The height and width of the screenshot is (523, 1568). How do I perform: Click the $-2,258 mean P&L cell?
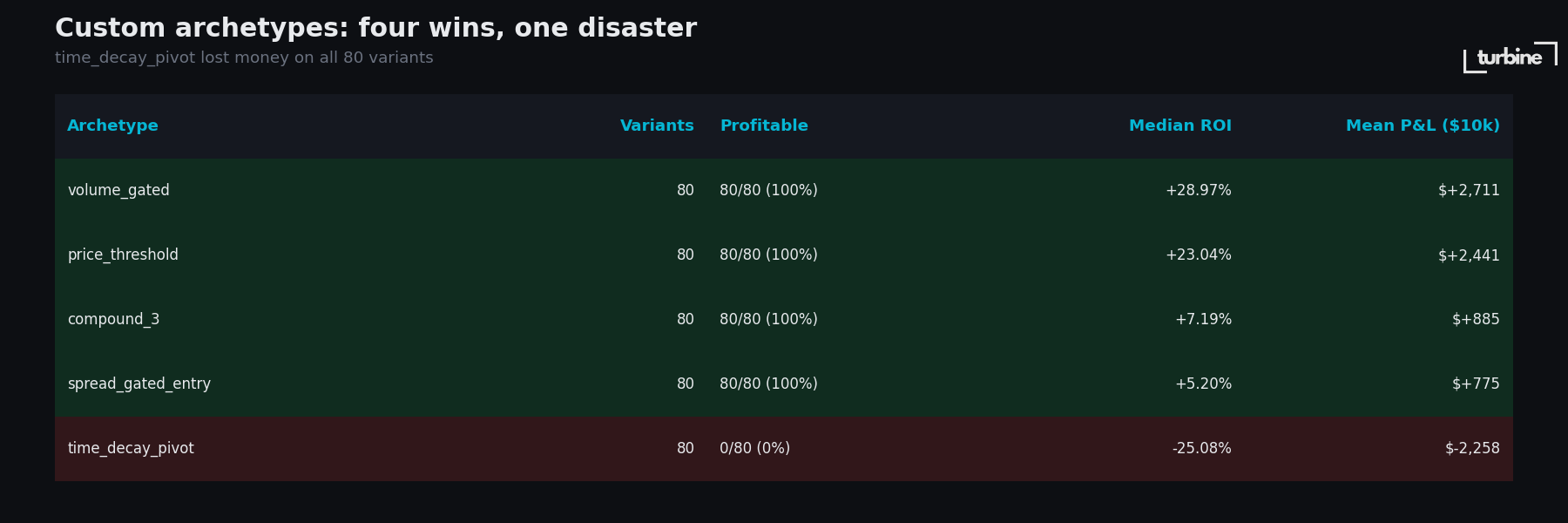1472,448
